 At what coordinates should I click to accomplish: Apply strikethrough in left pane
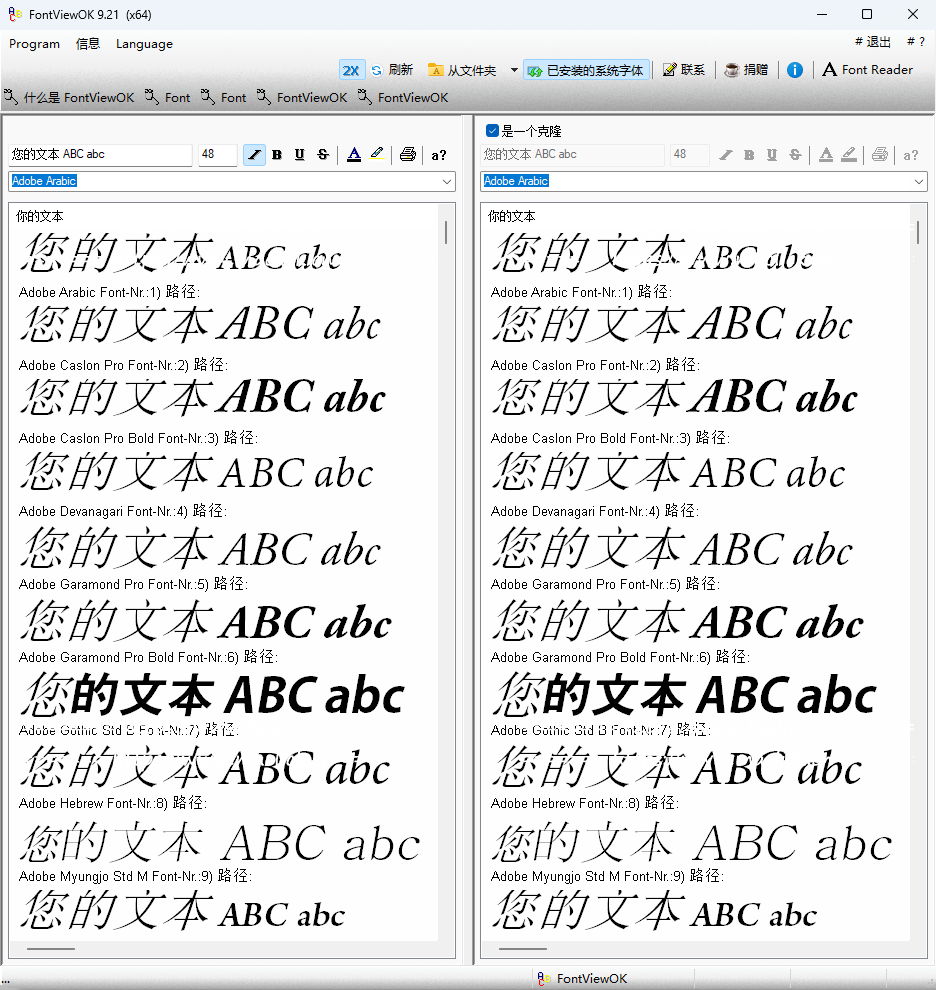click(x=322, y=155)
